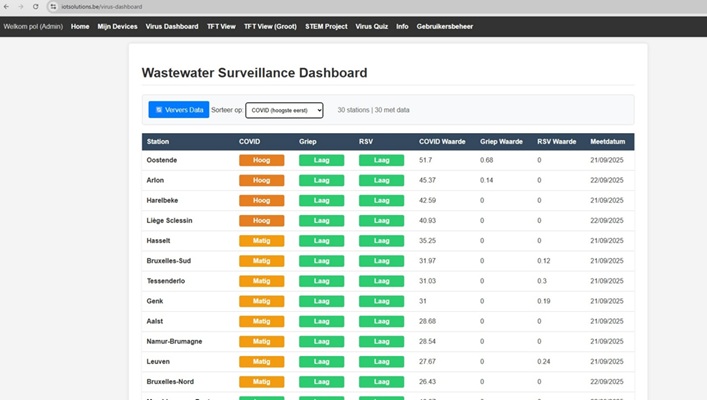Click the Hasselt station name
The image size is (707, 400).
click(158, 241)
